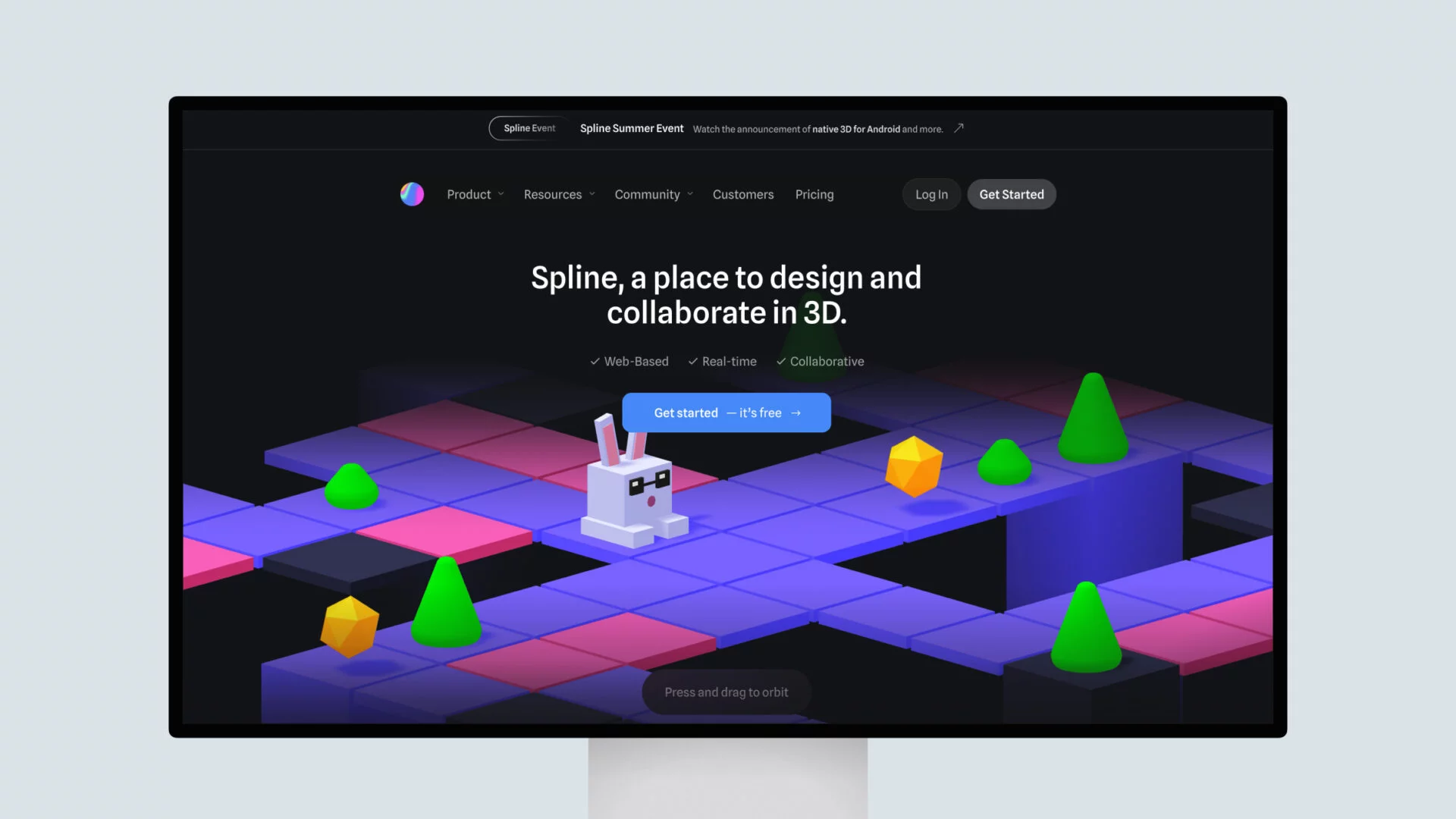Expand the Product navigation dropdown
This screenshot has height=819, width=1456.
(474, 194)
